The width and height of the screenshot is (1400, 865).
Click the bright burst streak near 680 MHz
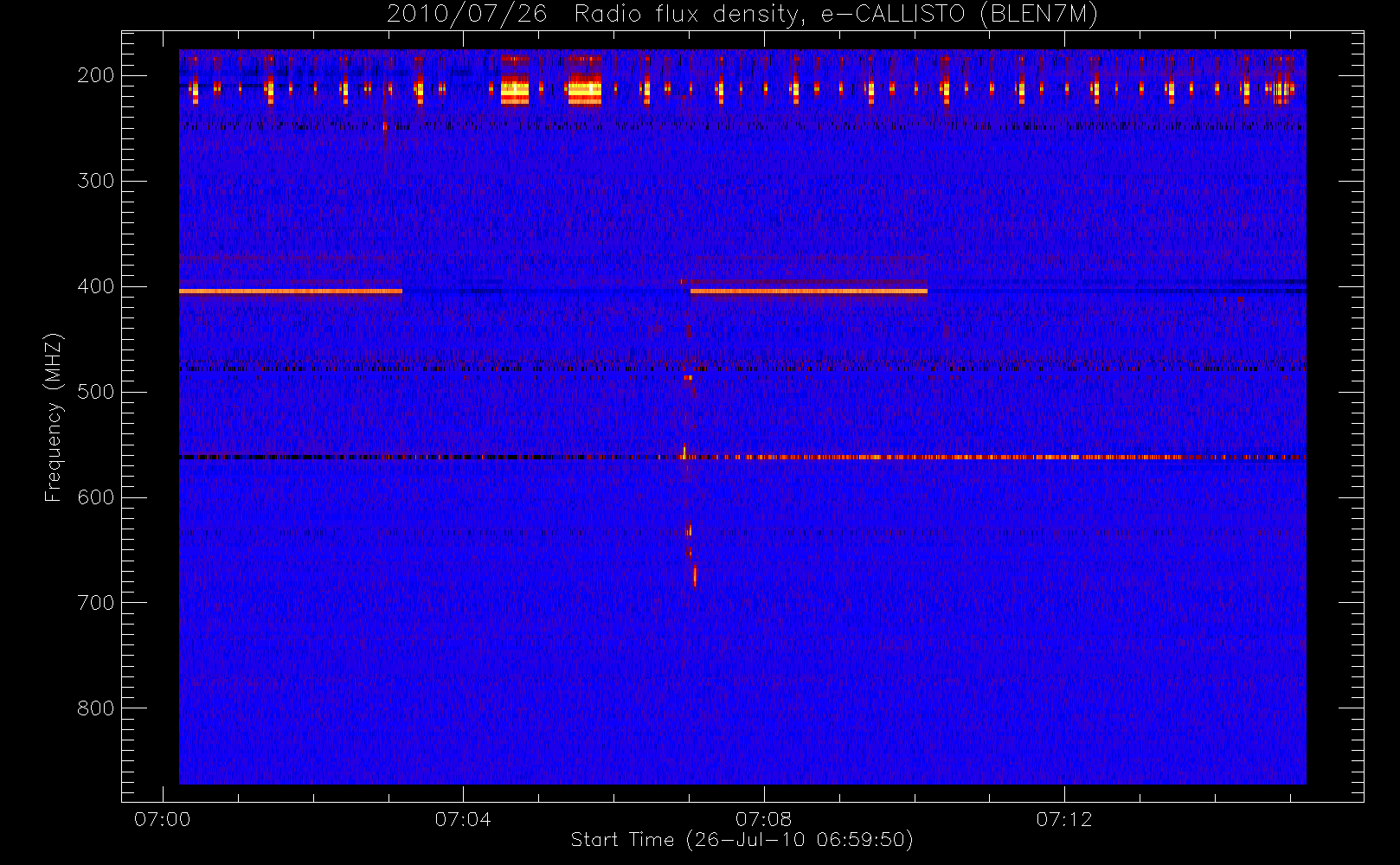695,576
